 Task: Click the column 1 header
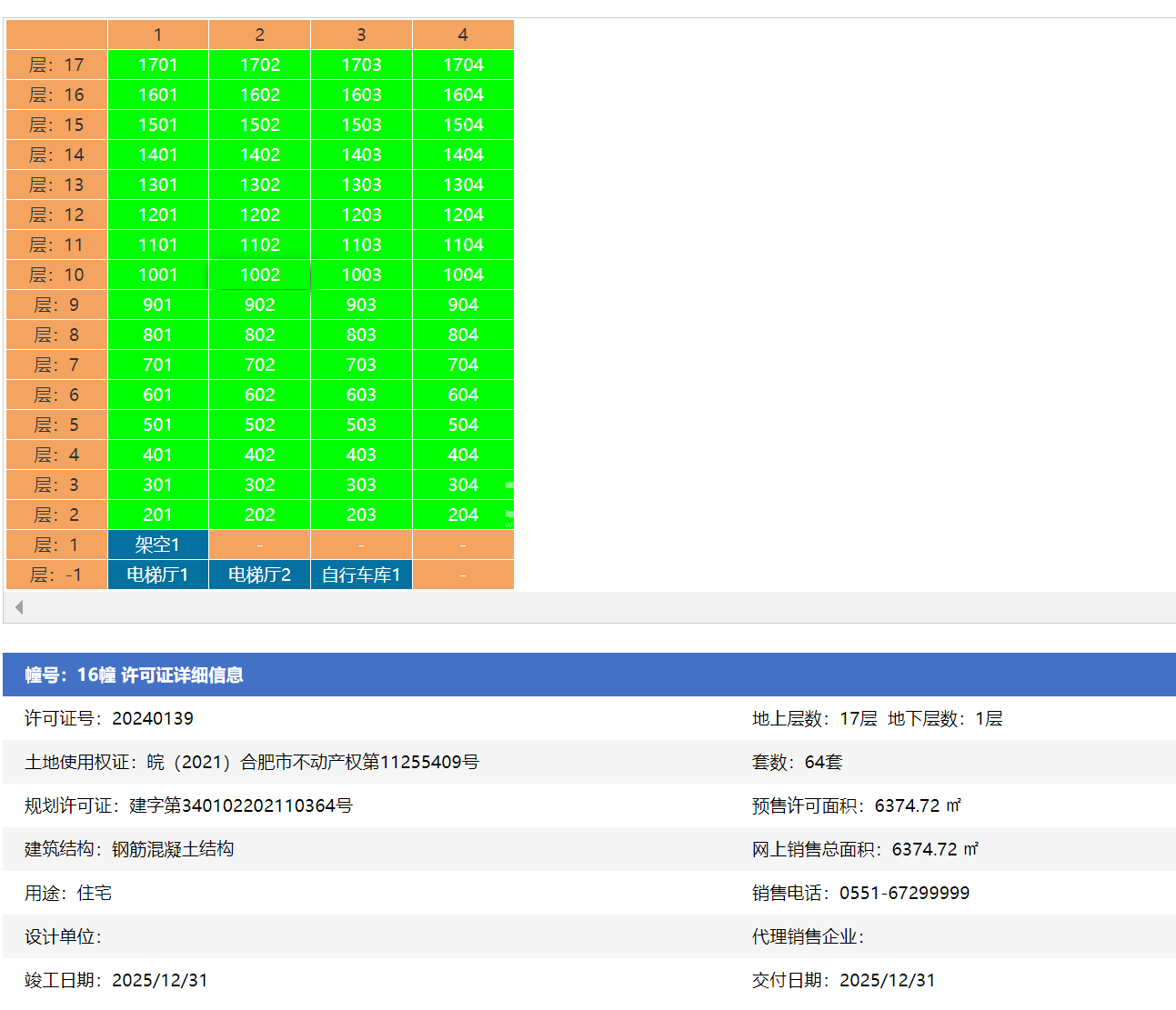158,35
